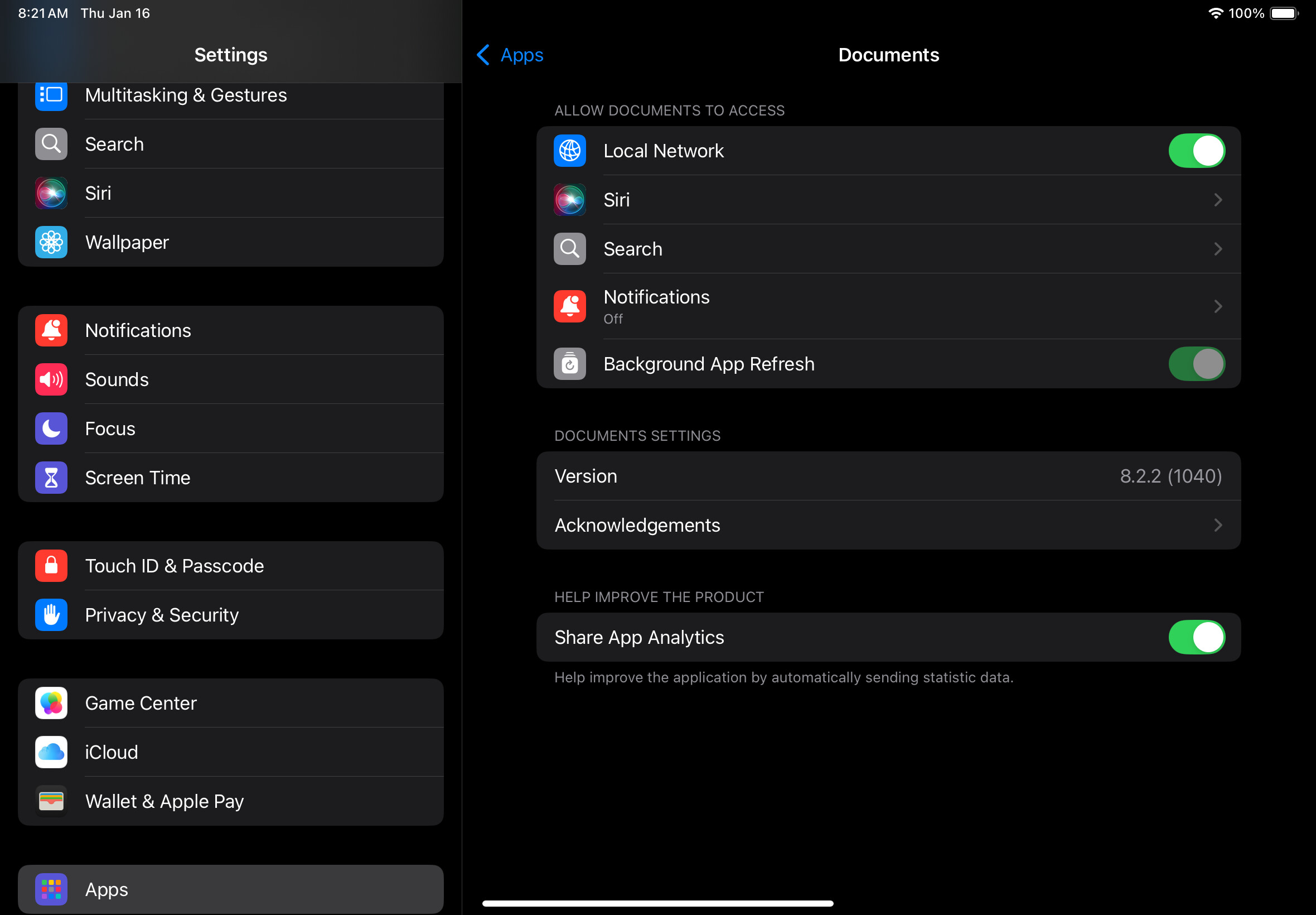Go back to Apps list
This screenshot has width=1316, height=915.
510,55
